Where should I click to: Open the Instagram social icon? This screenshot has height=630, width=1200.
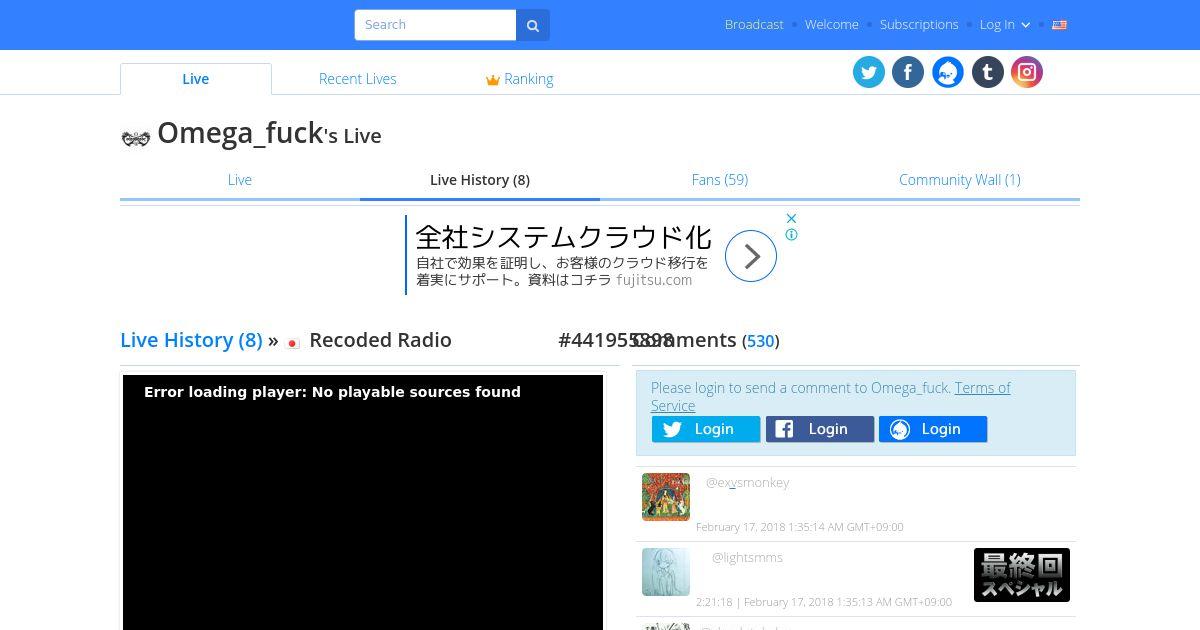click(1027, 72)
